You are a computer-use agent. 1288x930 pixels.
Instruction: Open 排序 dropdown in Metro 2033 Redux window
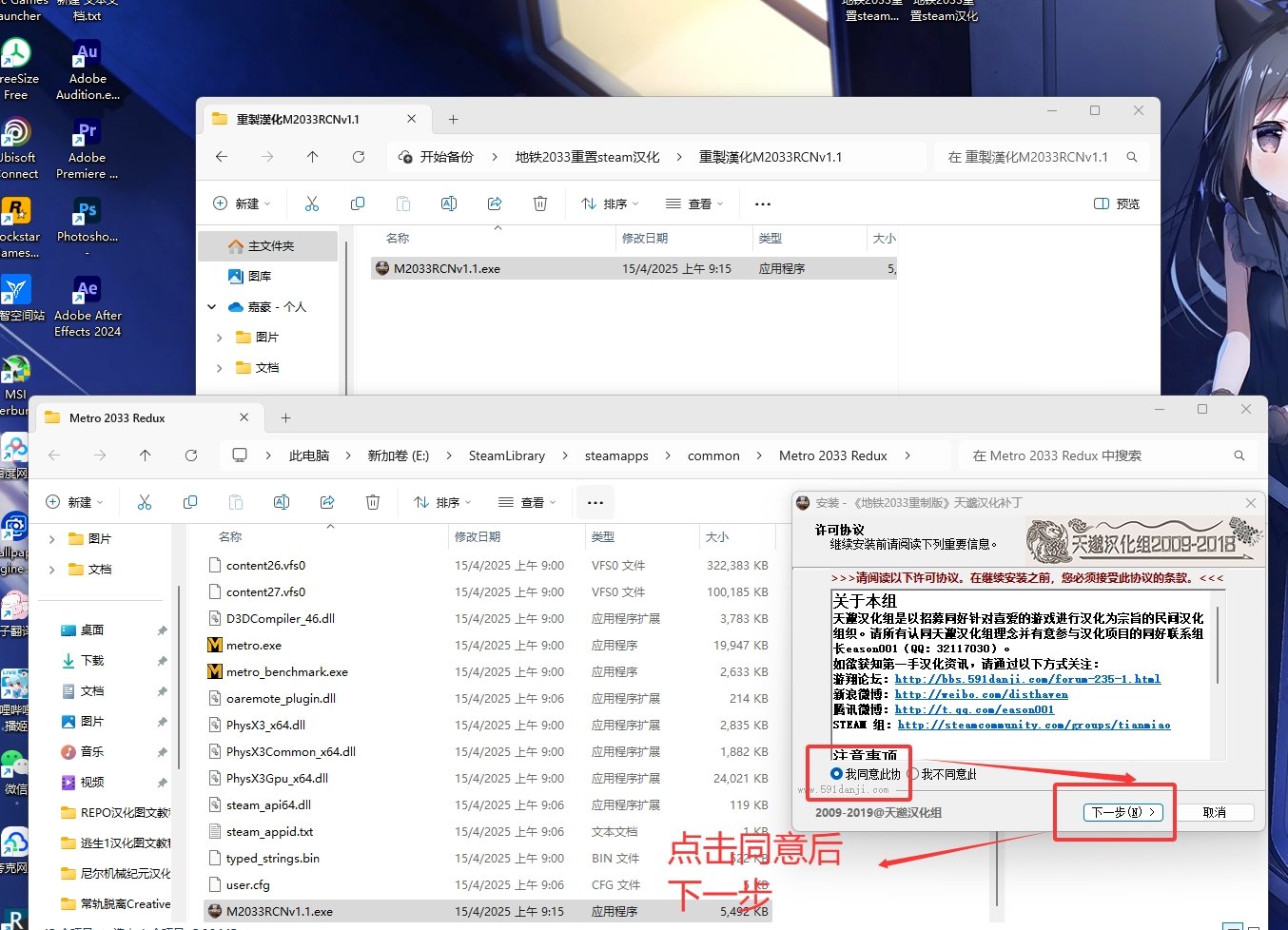tap(442, 502)
